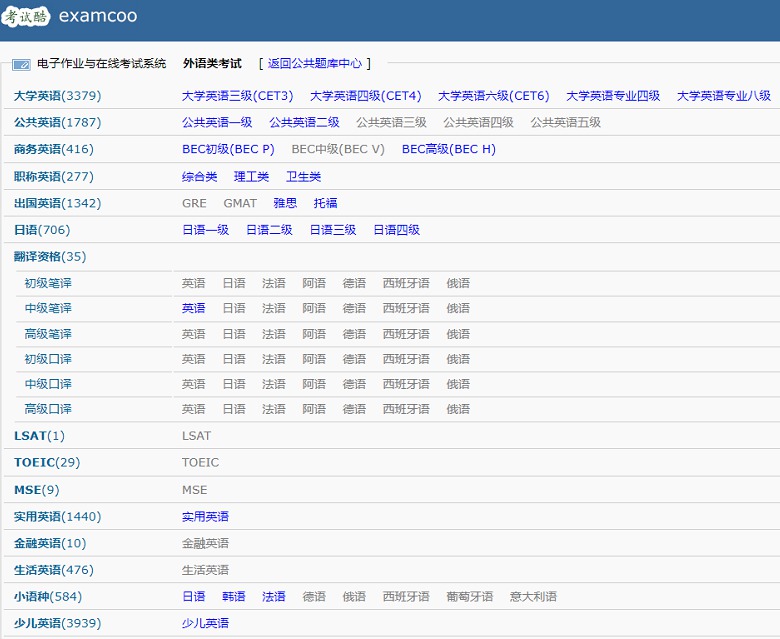Open 商务英语(416) category heading
Screen dimensions: 780x639
pyautogui.click(x=53, y=149)
